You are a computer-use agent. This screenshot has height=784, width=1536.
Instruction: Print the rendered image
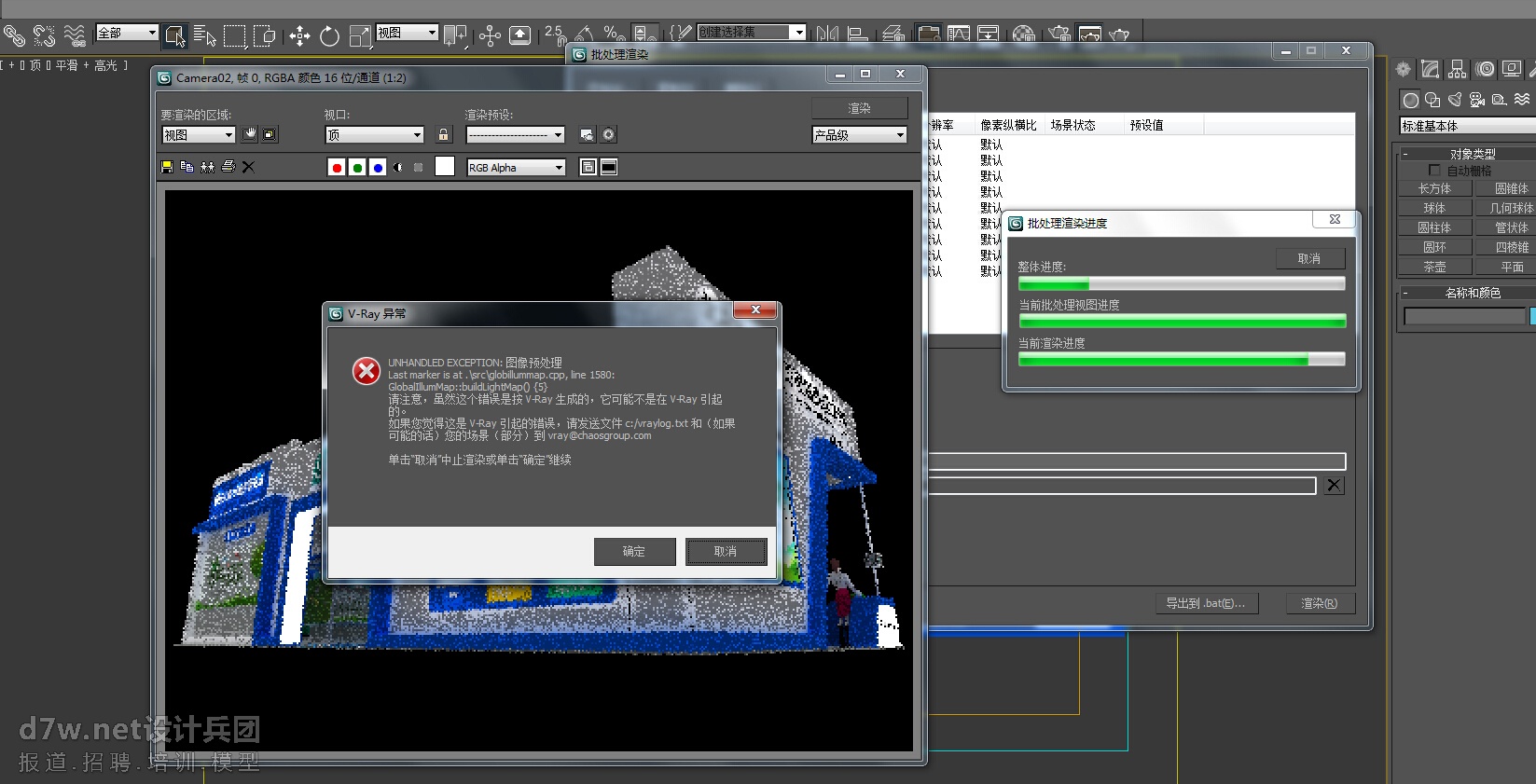[x=228, y=167]
